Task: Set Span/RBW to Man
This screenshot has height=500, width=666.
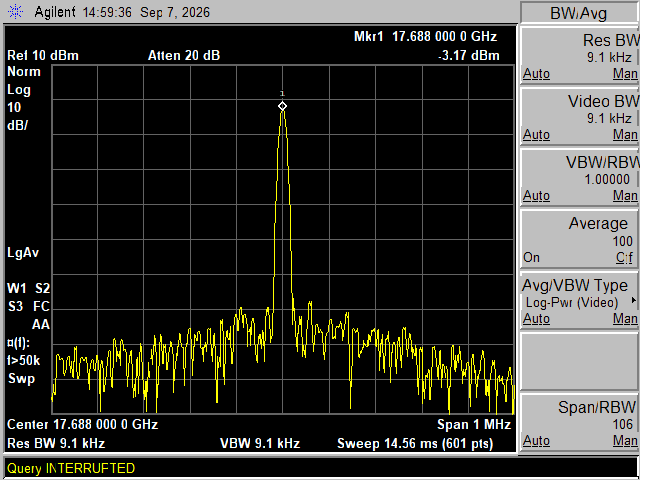Action: click(x=625, y=441)
